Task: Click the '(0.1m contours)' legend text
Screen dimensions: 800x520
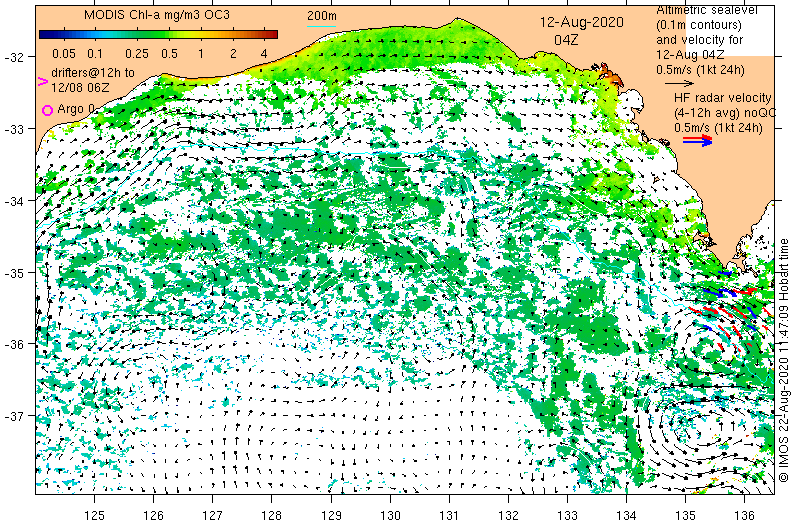Action: click(699, 24)
